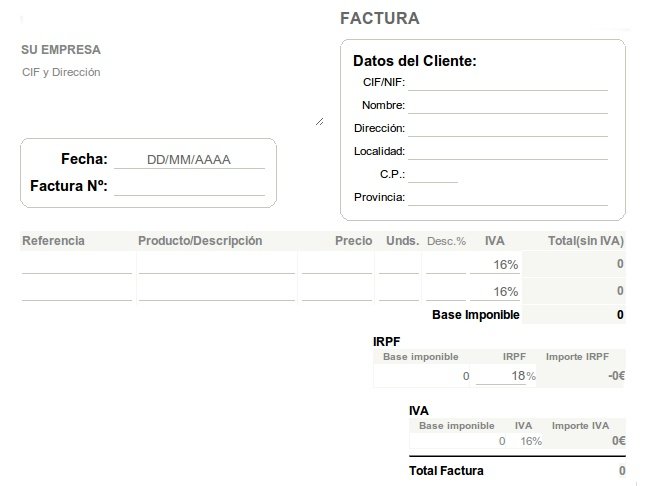The image size is (650, 486).
Task: Select the Localidad input field
Action: coord(507,151)
